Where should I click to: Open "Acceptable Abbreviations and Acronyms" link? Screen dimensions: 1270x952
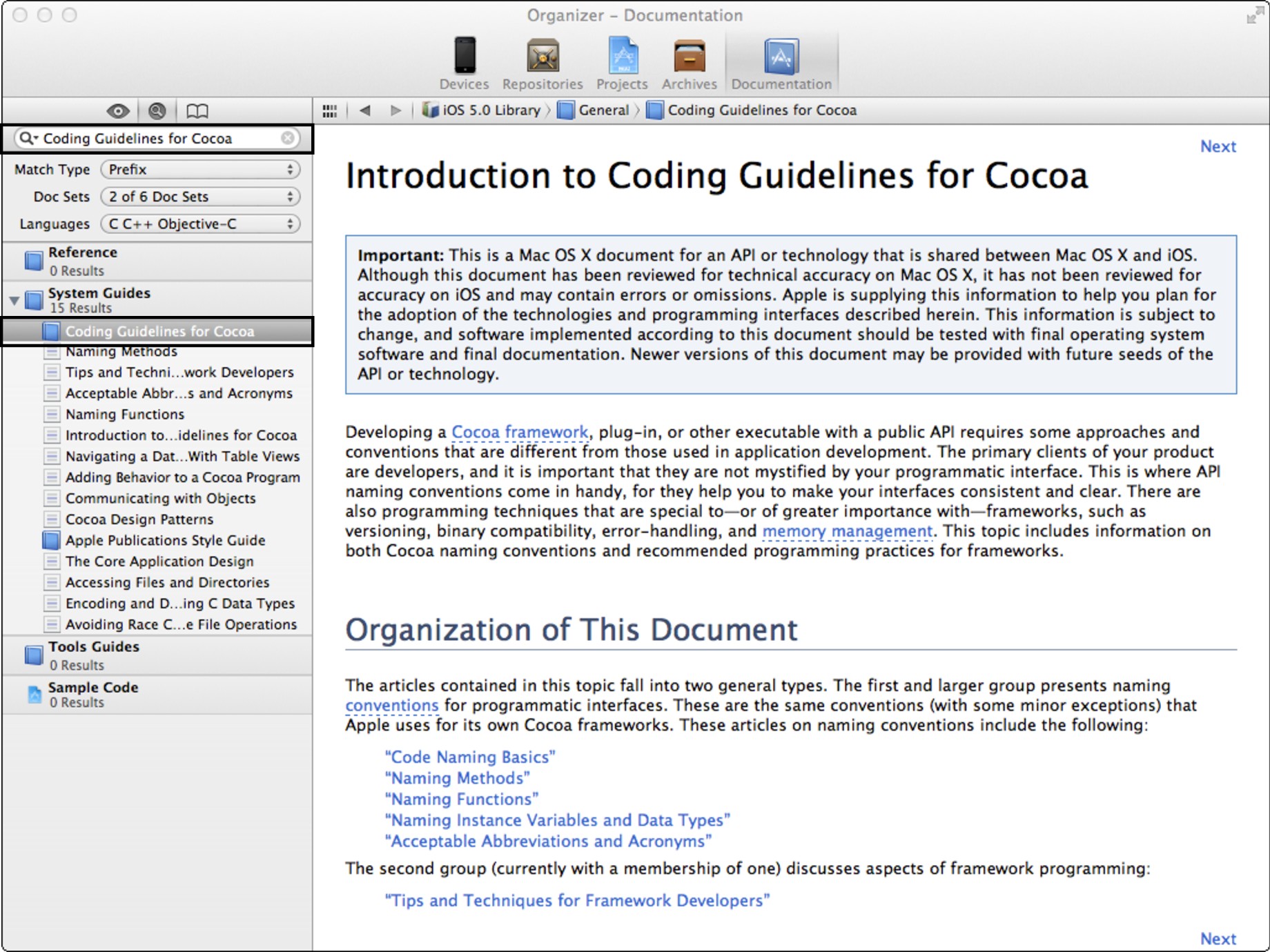pyautogui.click(x=548, y=842)
